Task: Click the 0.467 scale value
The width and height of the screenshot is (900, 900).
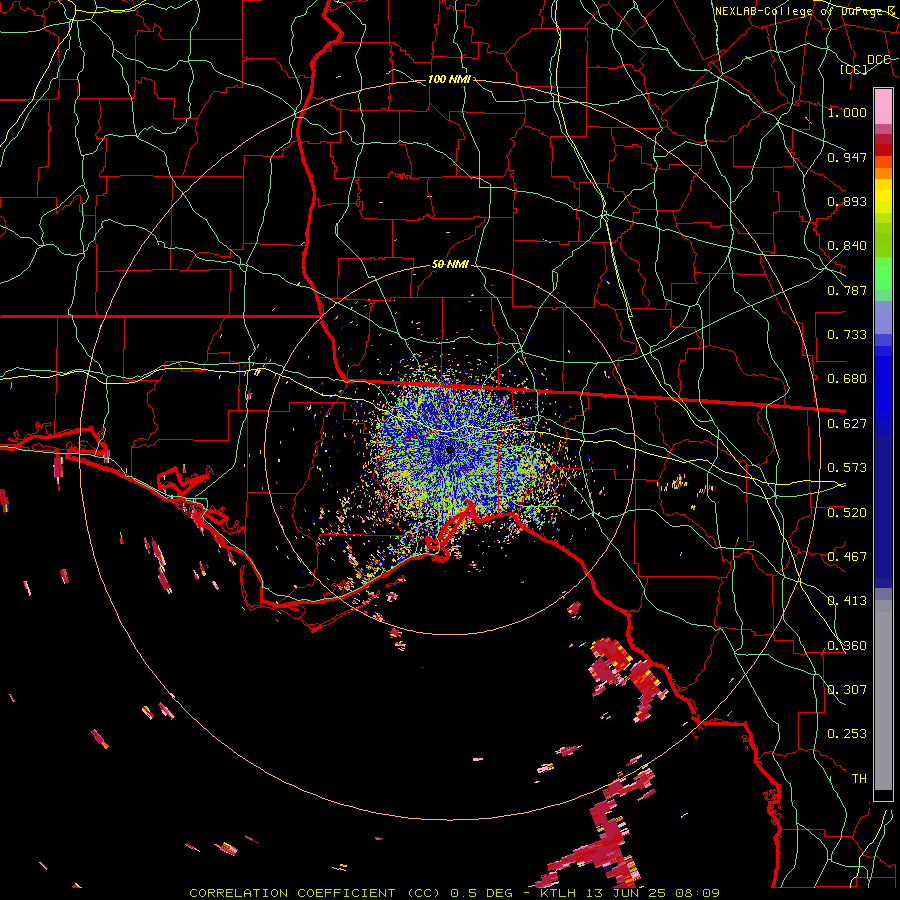Action: point(847,557)
